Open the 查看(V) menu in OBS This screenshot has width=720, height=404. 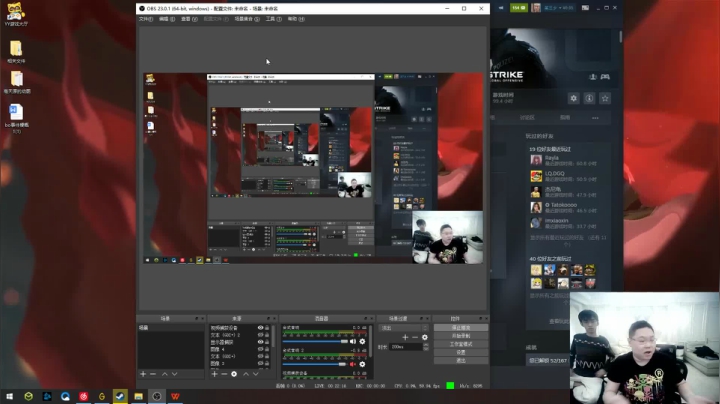pyautogui.click(x=189, y=19)
